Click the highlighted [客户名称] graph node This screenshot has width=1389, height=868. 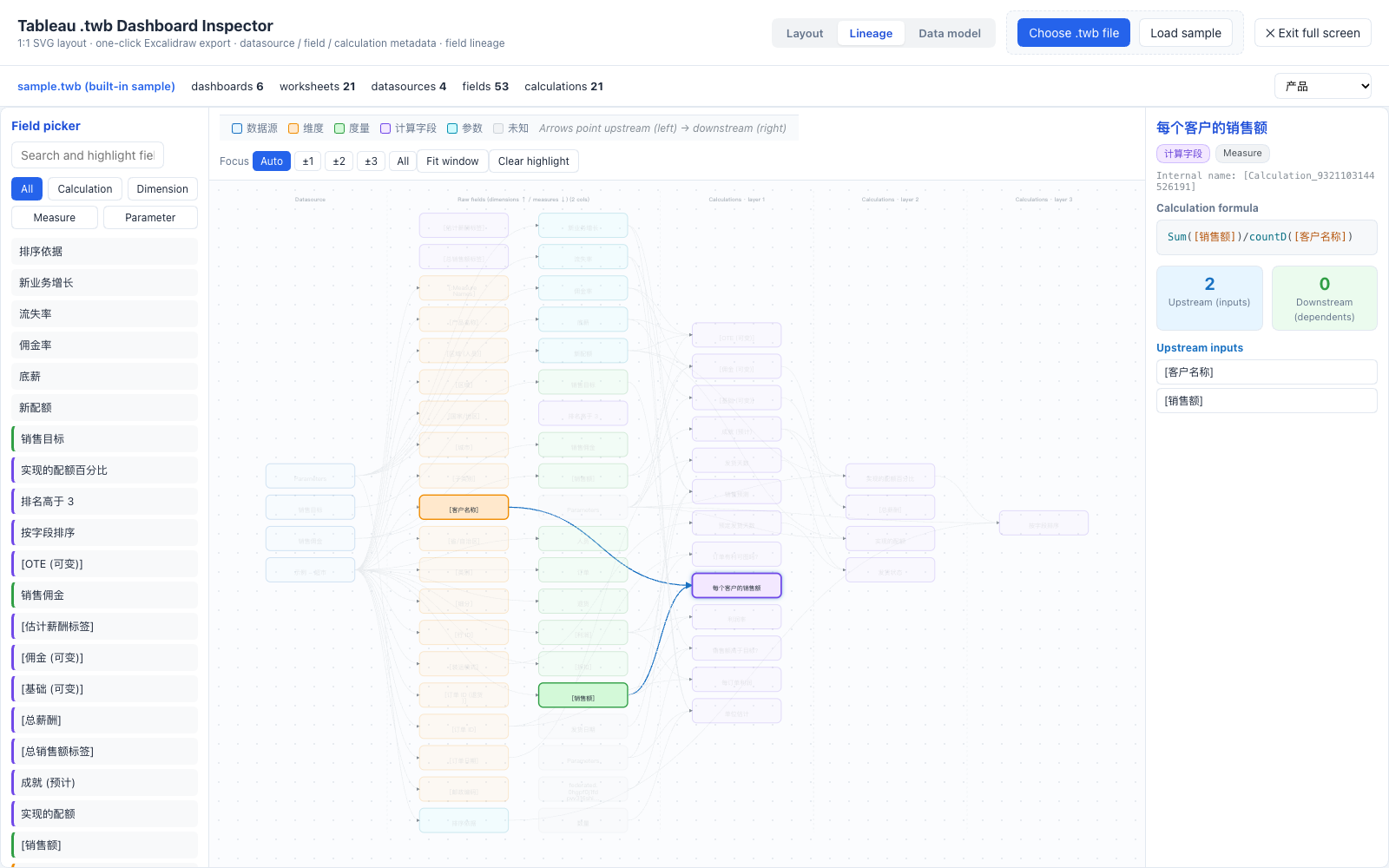click(464, 508)
